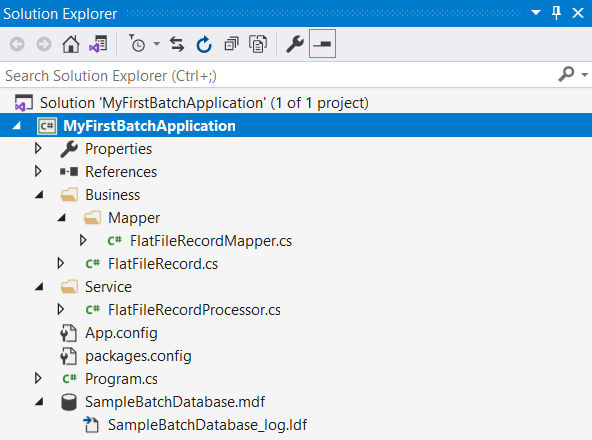Select packages.config file
Screen dimensions: 592x440
[138, 356]
